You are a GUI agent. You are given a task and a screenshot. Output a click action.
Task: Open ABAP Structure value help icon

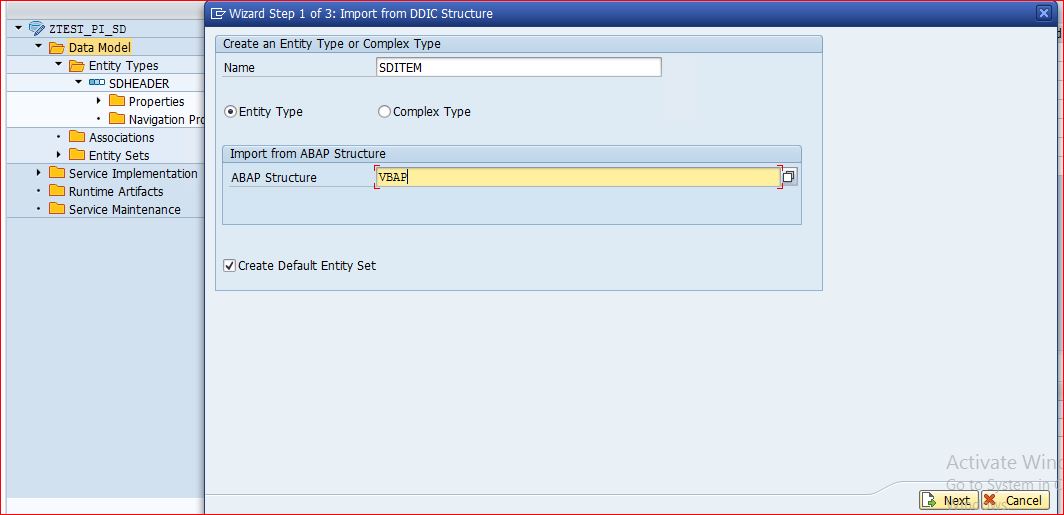click(788, 176)
